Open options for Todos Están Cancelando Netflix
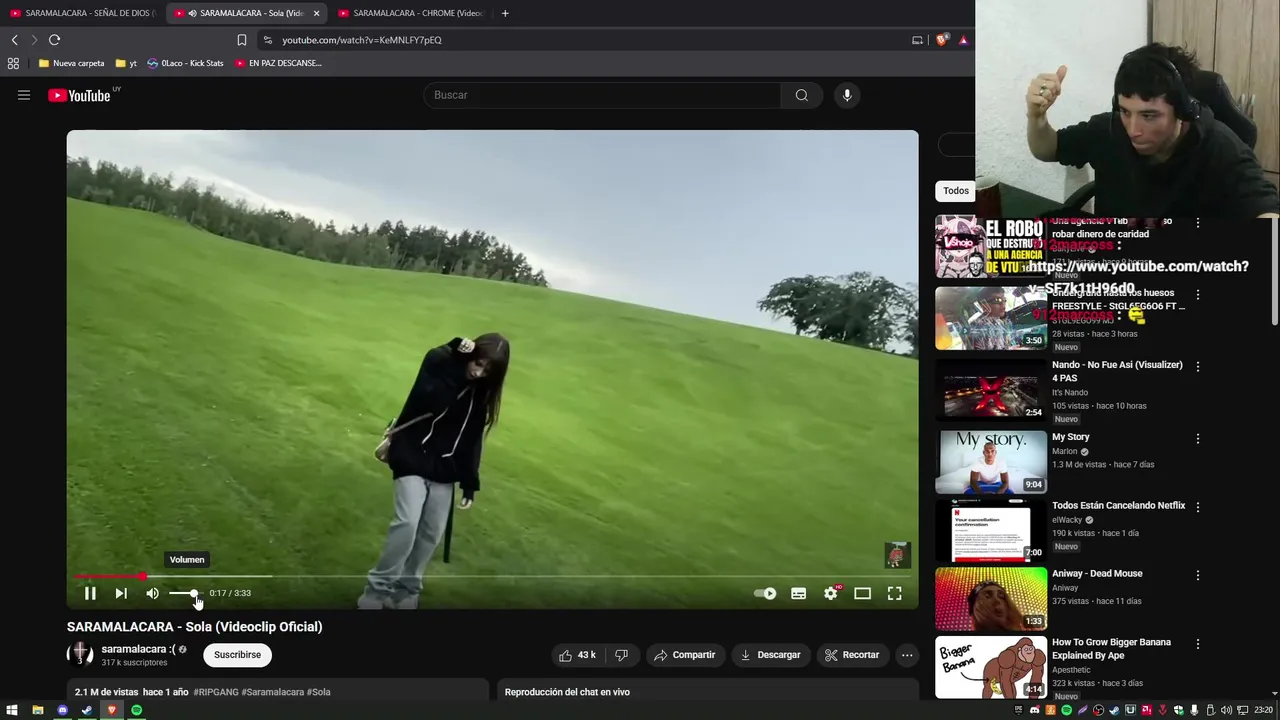 click(1197, 507)
